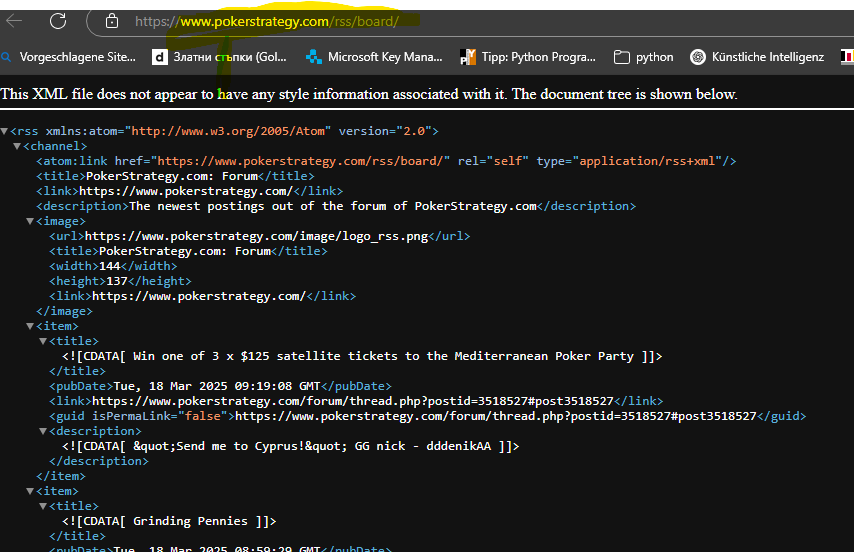Reload the page with the refresh icon
This screenshot has width=854, height=552.
[58, 21]
